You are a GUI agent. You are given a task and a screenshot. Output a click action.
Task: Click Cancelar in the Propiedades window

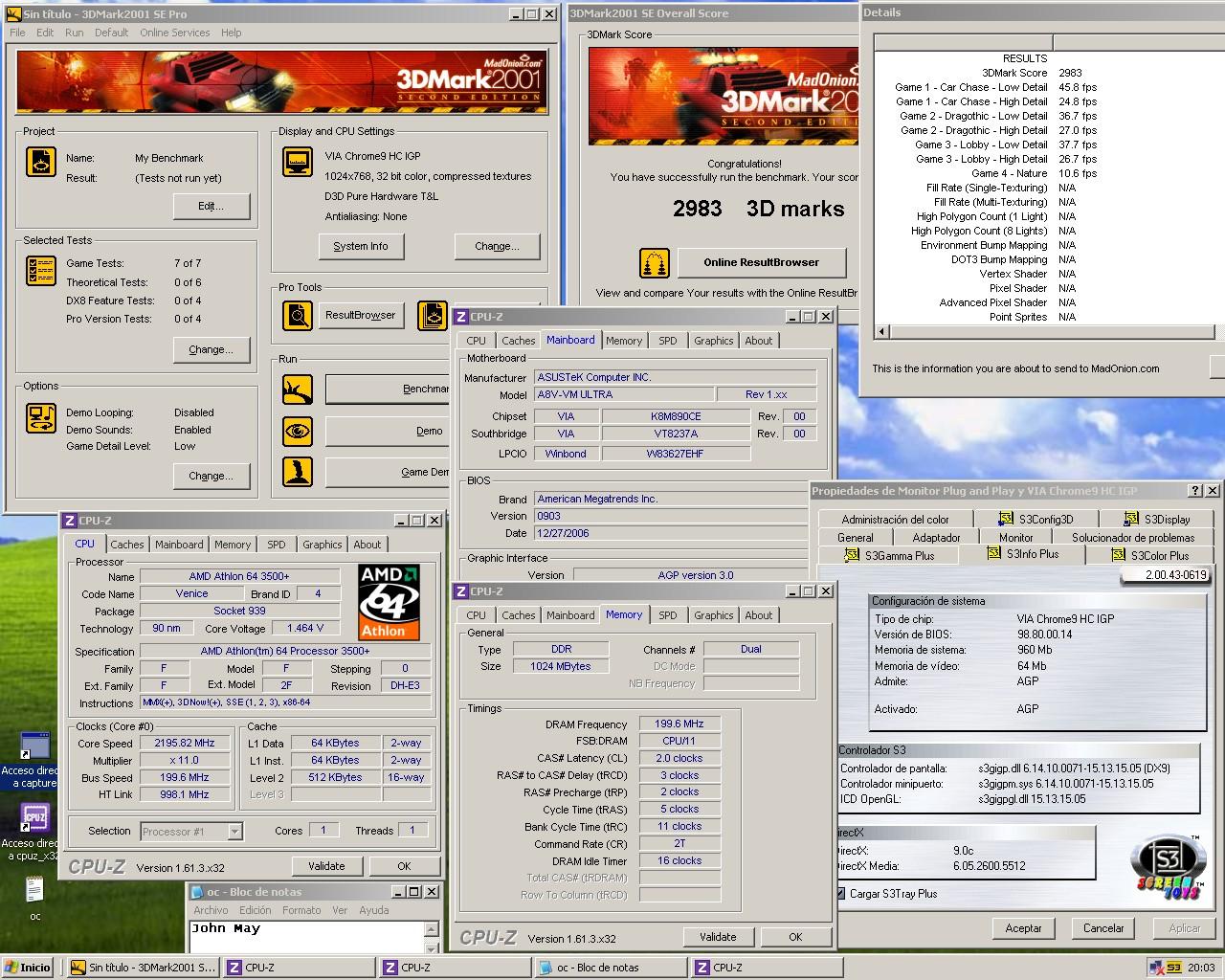click(x=1103, y=928)
